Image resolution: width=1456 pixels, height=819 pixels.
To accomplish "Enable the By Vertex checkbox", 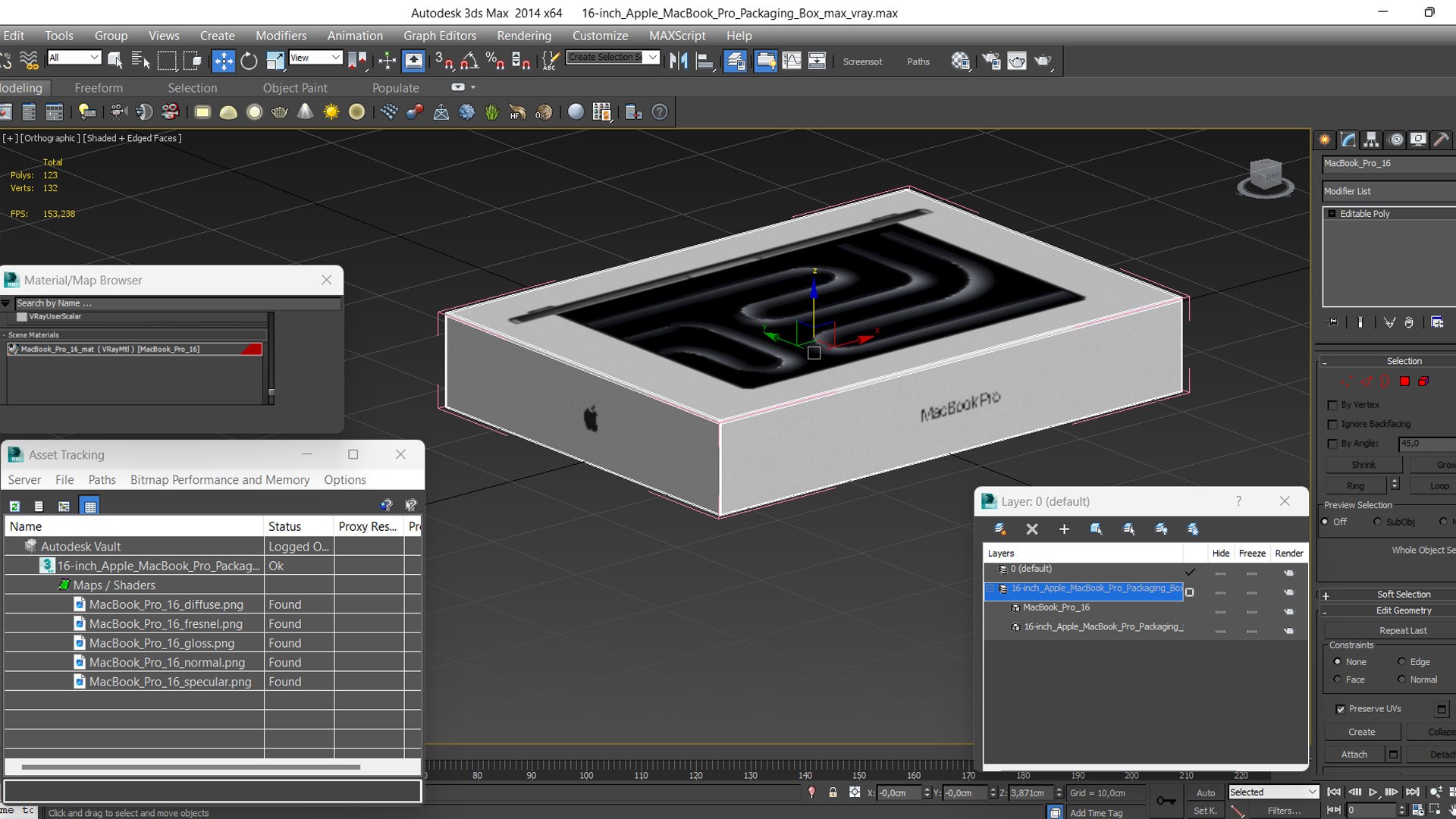I will [x=1332, y=405].
